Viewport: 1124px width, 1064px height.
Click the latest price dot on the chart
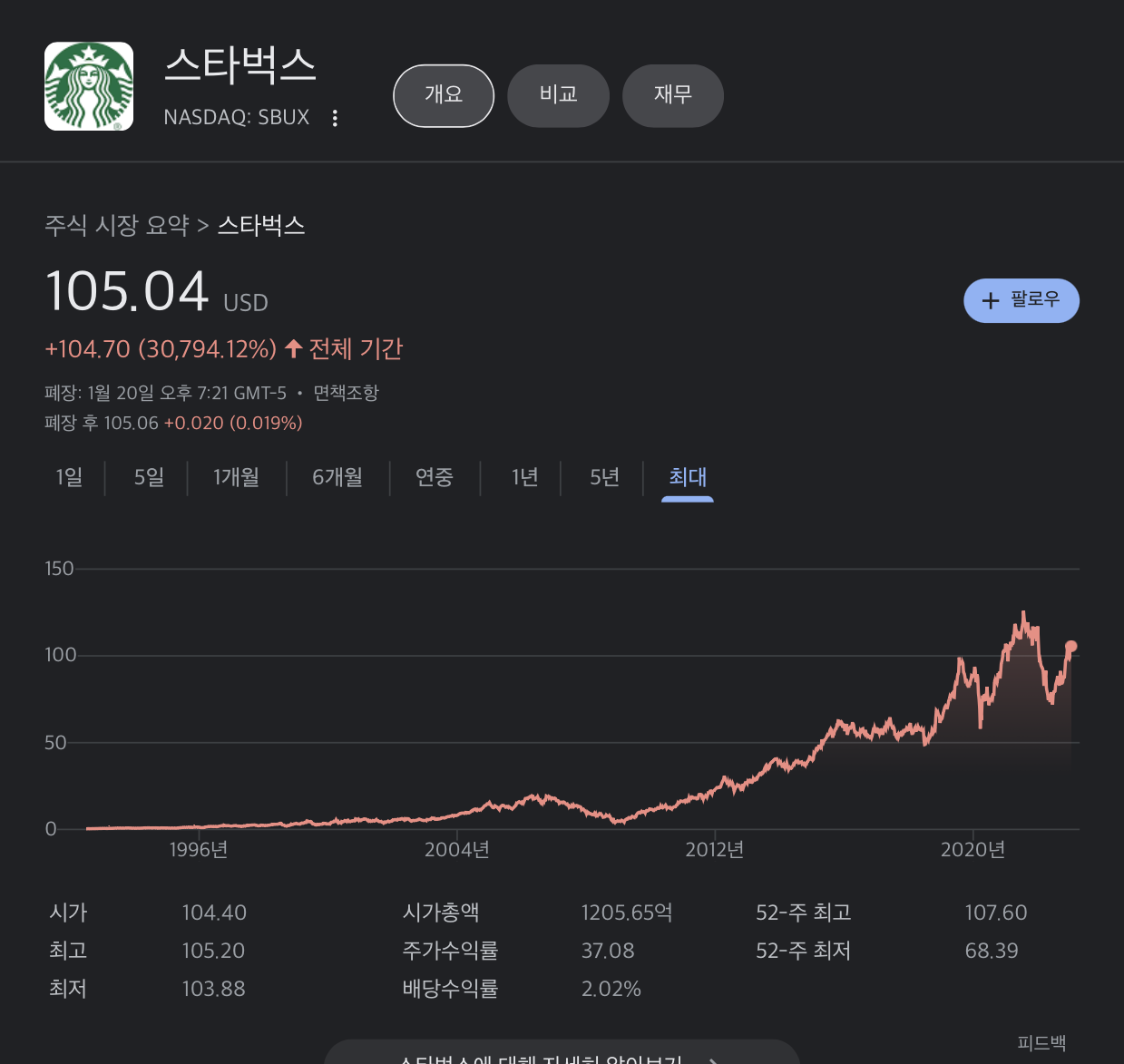coord(1070,647)
